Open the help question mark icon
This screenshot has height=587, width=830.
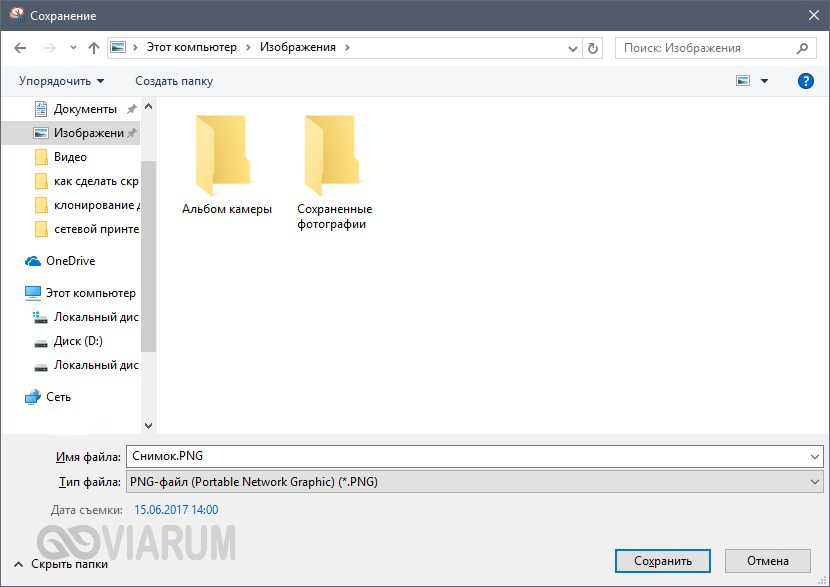point(805,81)
